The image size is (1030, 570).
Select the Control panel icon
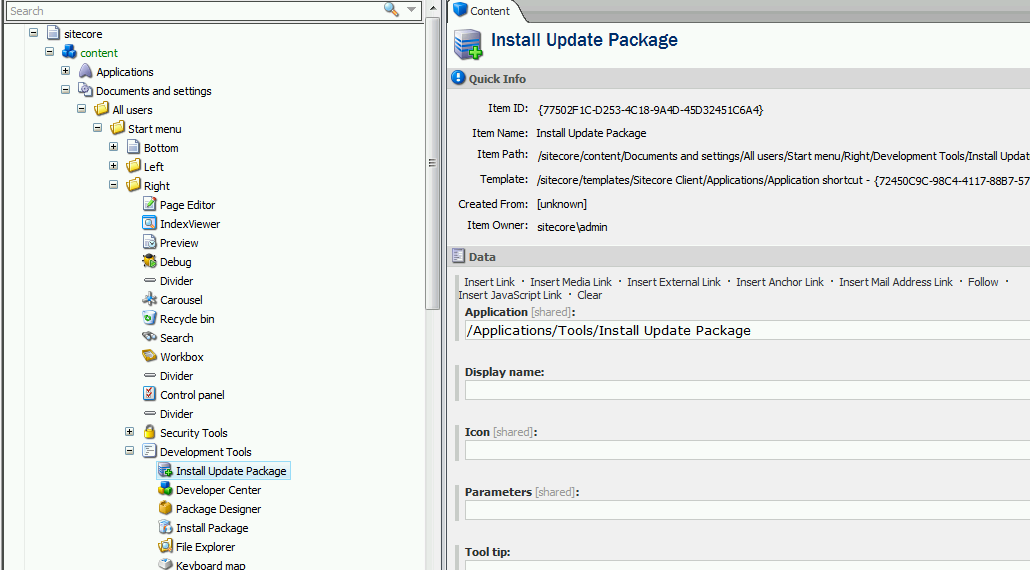click(x=149, y=395)
